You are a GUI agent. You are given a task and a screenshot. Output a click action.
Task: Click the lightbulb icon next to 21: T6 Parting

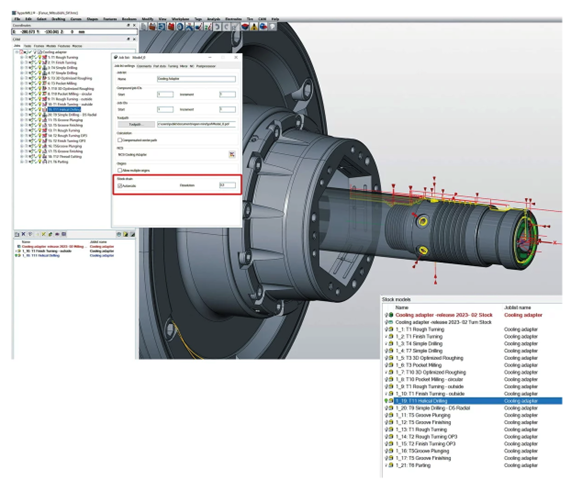pyautogui.click(x=40, y=162)
